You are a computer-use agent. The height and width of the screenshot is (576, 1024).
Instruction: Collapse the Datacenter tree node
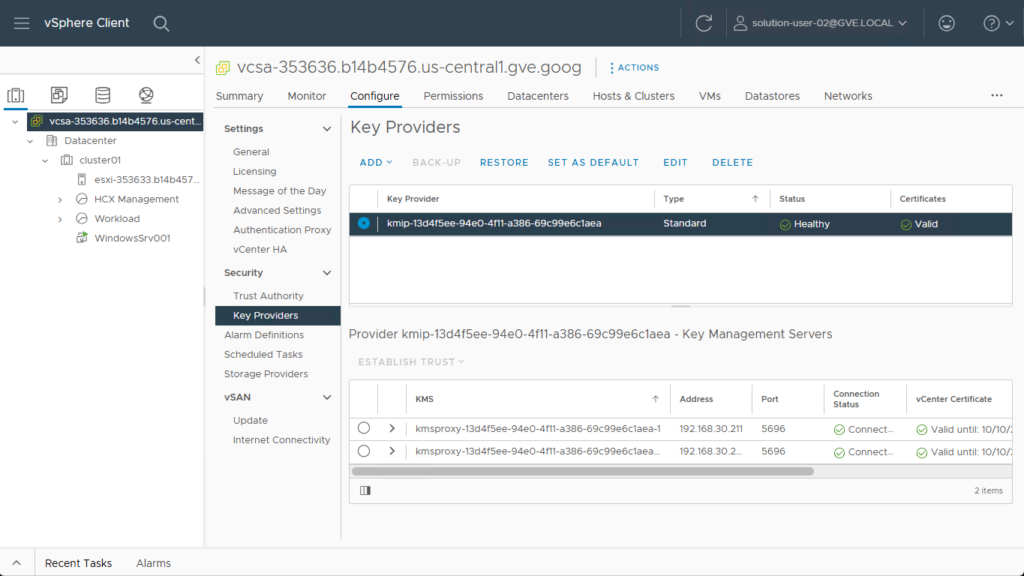tap(30, 141)
